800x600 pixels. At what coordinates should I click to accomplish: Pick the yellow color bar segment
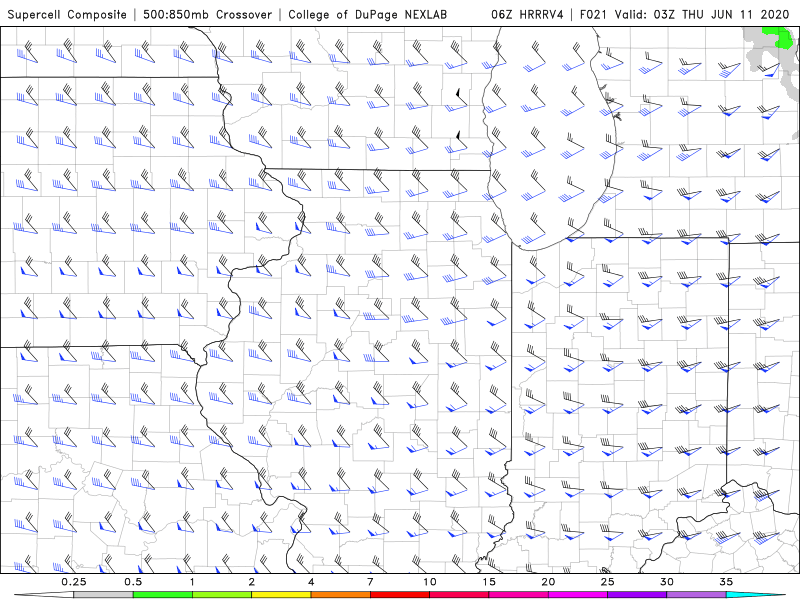[281, 595]
